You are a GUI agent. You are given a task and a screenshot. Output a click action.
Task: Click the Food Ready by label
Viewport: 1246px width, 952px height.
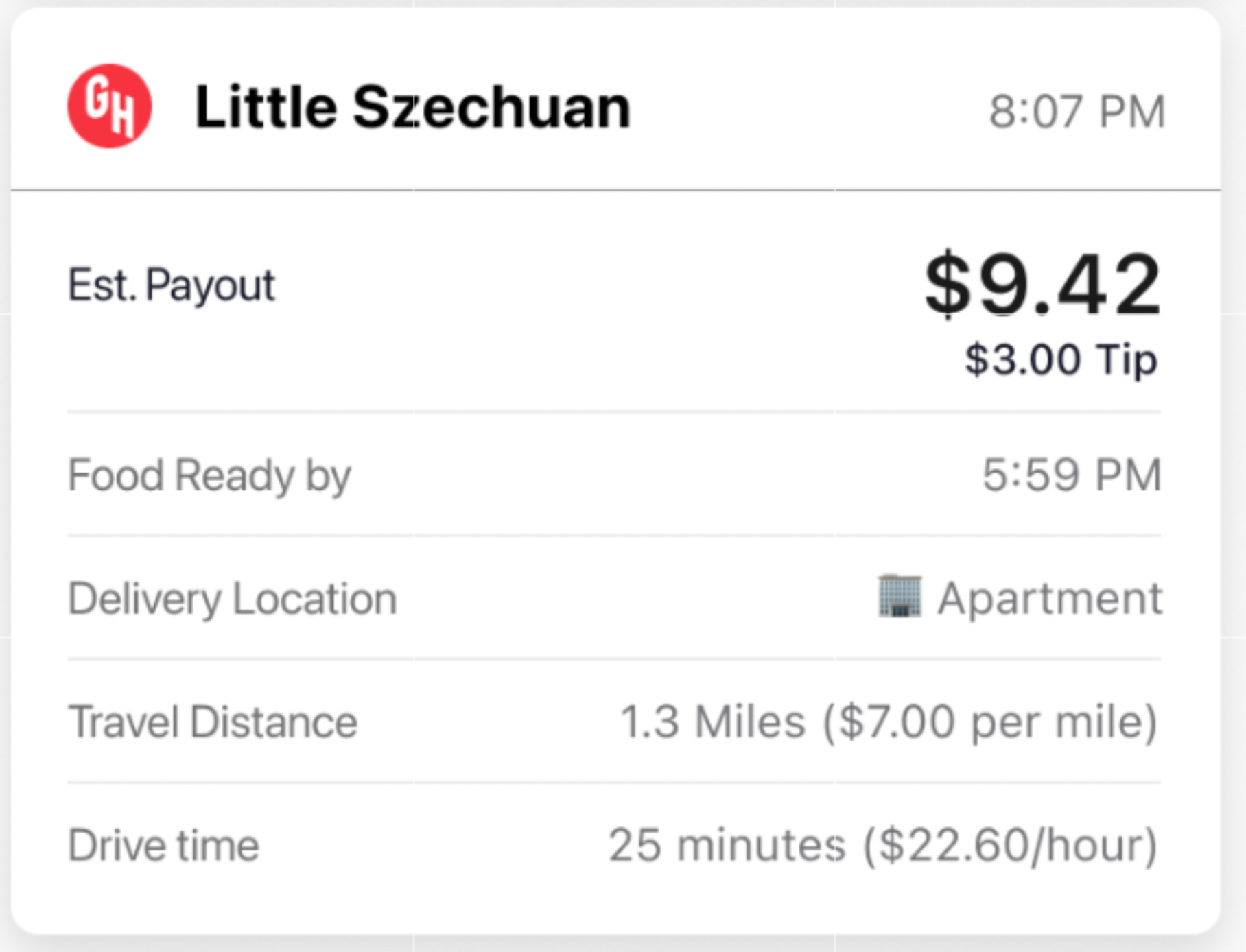209,475
